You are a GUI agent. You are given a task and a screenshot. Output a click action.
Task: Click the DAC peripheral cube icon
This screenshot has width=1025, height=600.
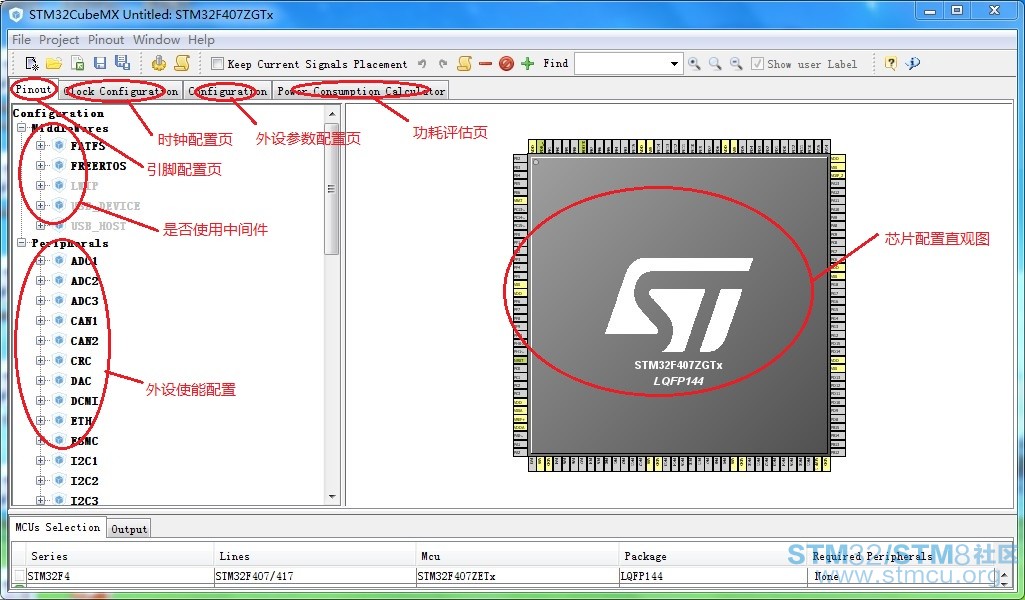click(x=59, y=380)
